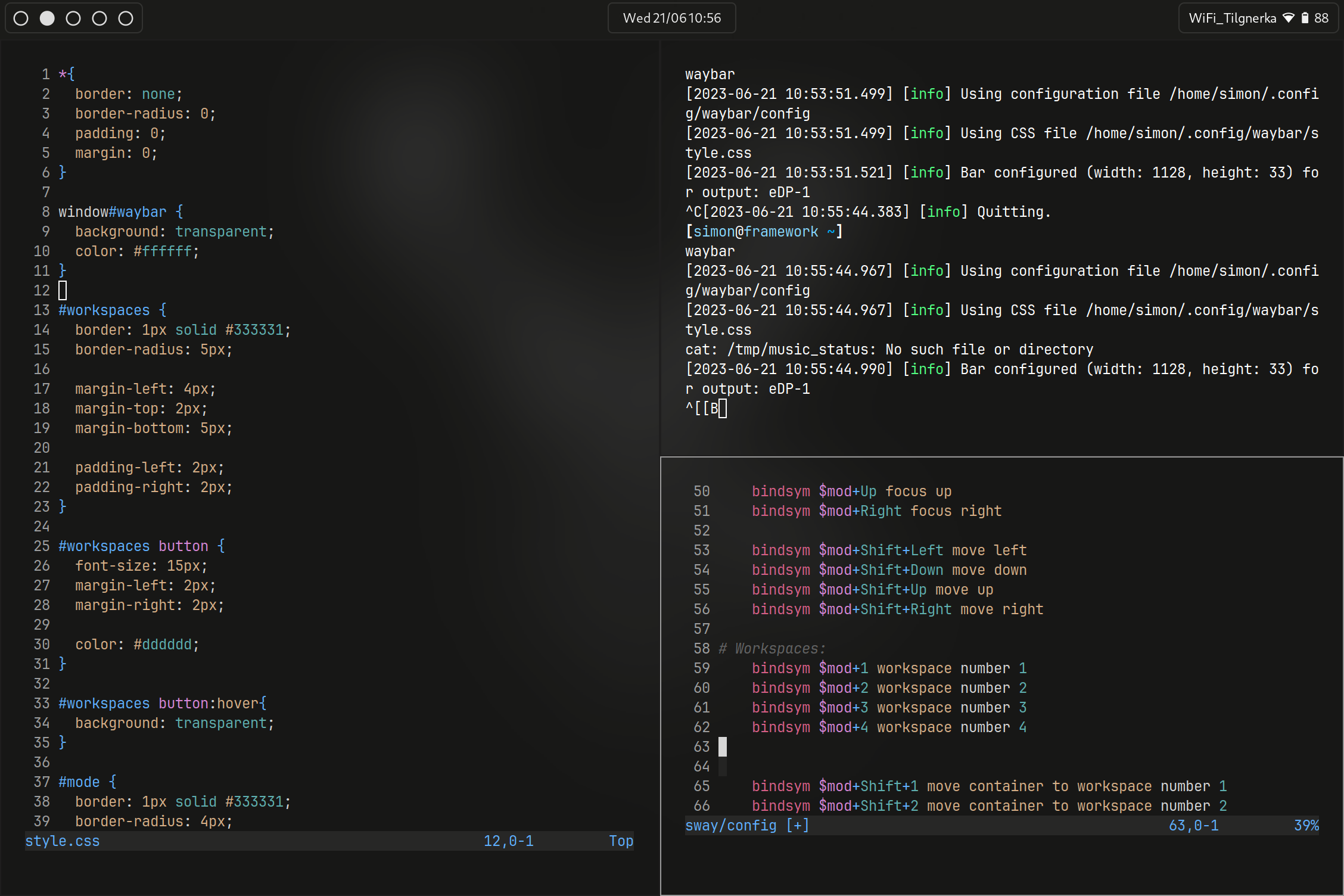Click '#workspaces button {' line 25

(142, 546)
